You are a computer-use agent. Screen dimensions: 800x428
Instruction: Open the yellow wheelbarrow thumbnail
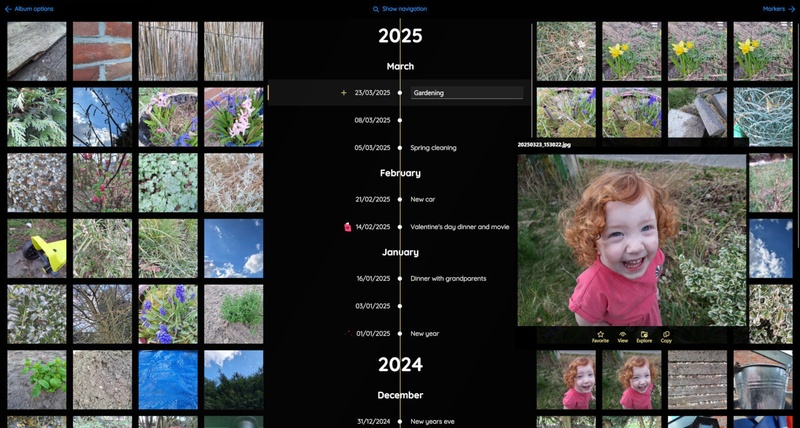pos(37,248)
